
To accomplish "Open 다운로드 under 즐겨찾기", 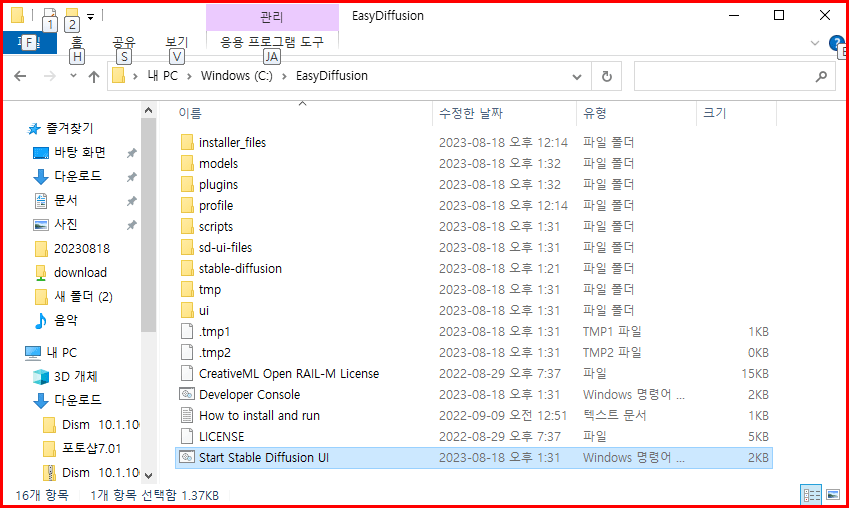I will [67, 176].
